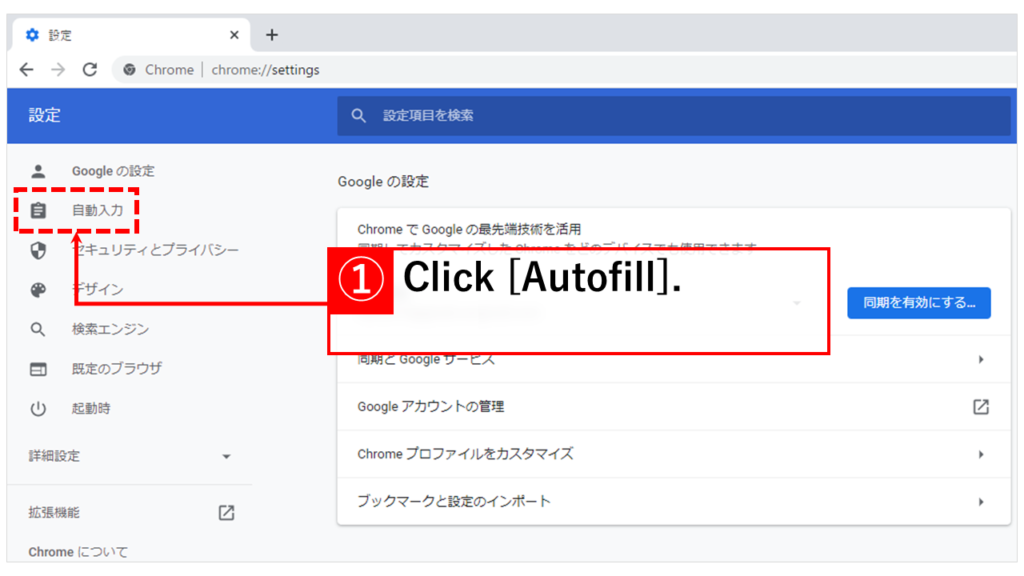The width and height of the screenshot is (1024, 576).
Task: Close the 設定 tab
Action: pos(234,35)
